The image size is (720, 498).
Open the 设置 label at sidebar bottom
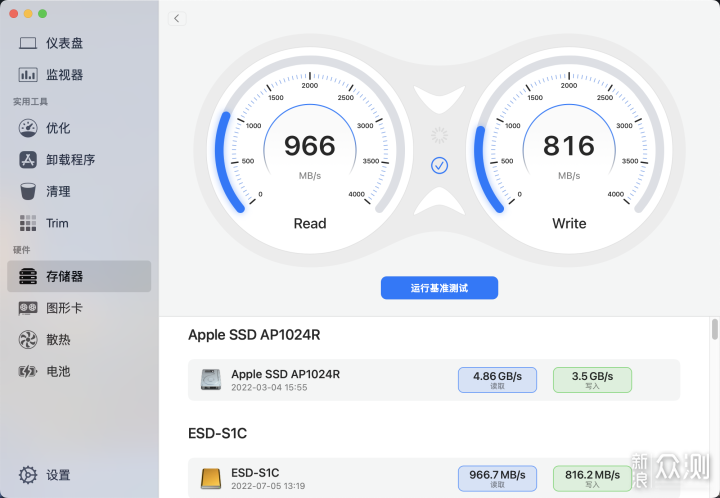tap(58, 475)
